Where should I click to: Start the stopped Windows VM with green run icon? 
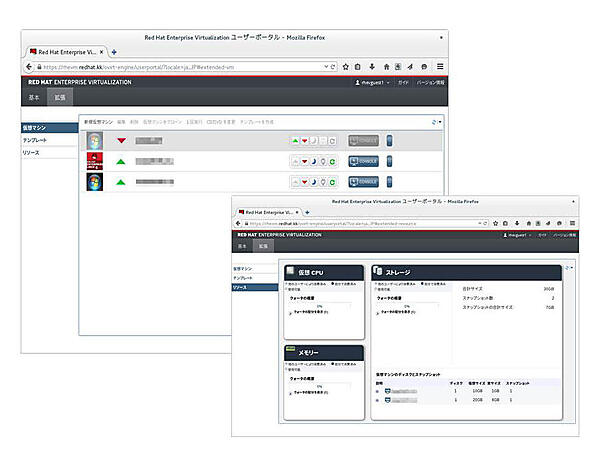(x=295, y=141)
